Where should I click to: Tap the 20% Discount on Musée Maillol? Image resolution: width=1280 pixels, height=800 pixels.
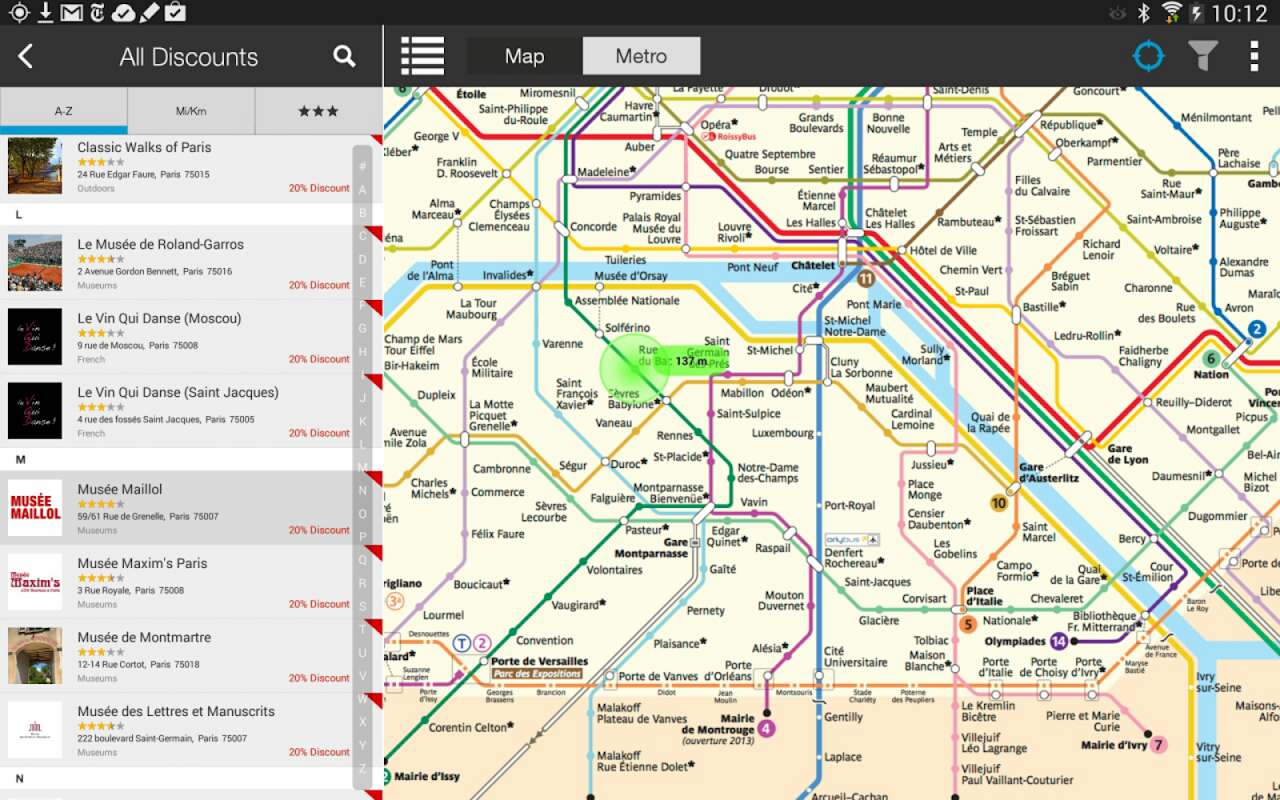pos(319,530)
